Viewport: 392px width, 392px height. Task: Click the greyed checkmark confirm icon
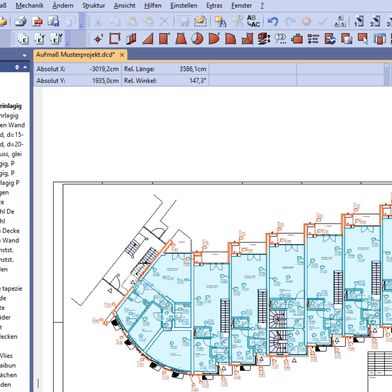pos(322,22)
